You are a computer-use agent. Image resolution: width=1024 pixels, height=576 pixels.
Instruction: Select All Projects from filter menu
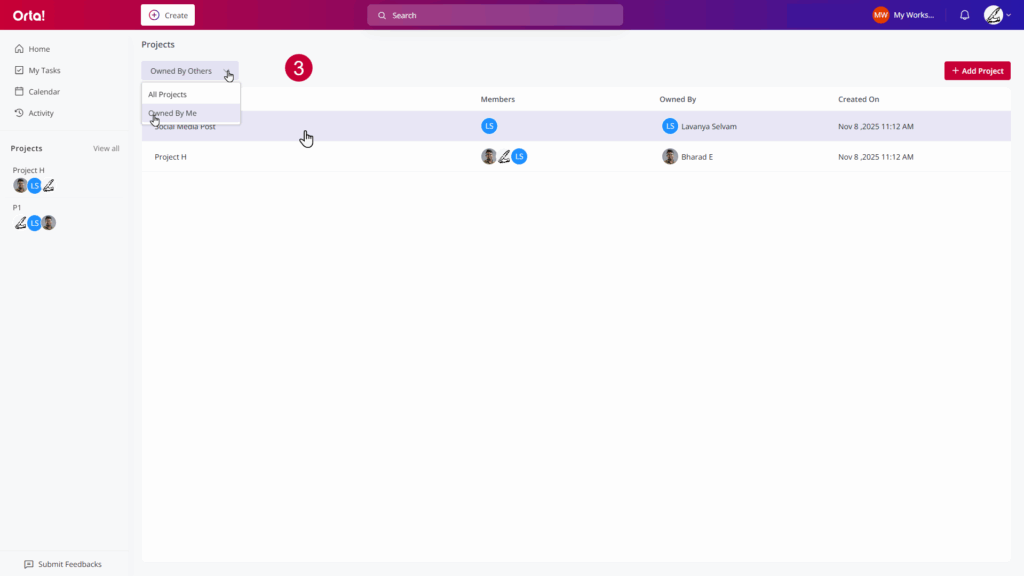coord(168,94)
